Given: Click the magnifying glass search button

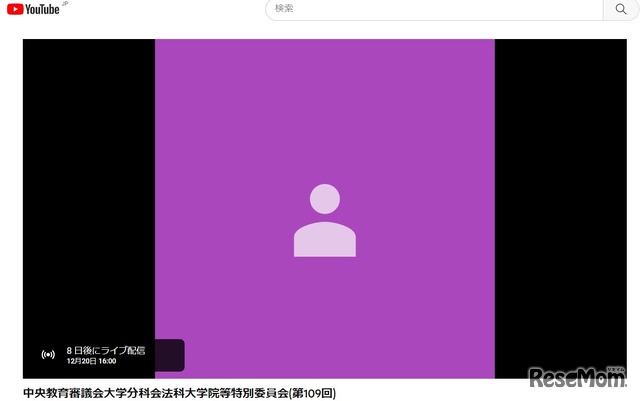Looking at the screenshot, I should click(621, 9).
